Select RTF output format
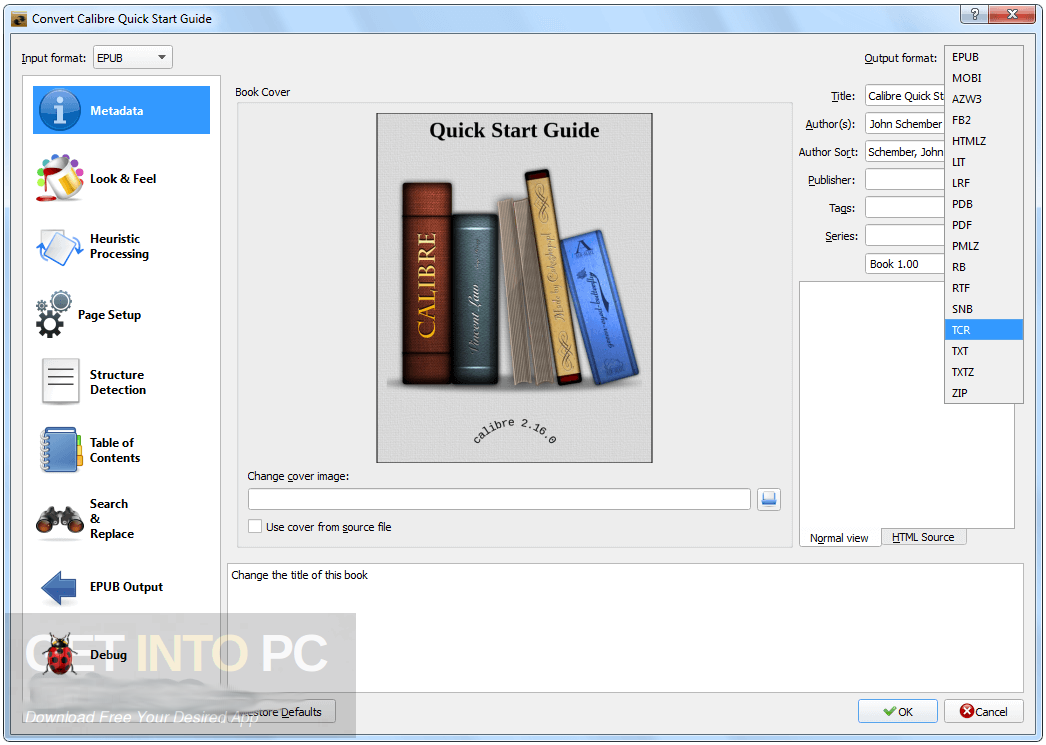 click(x=983, y=288)
